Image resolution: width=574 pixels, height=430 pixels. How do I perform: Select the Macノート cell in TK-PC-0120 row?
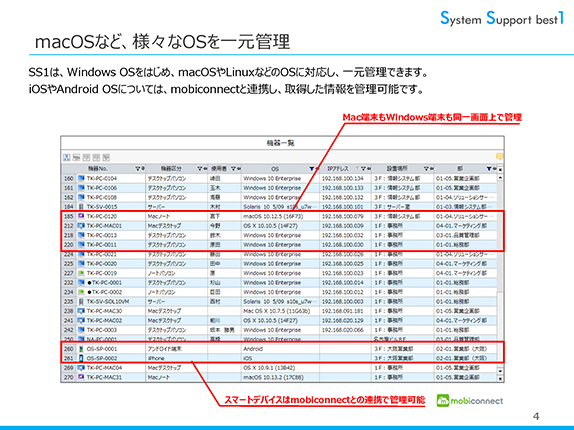(176, 216)
